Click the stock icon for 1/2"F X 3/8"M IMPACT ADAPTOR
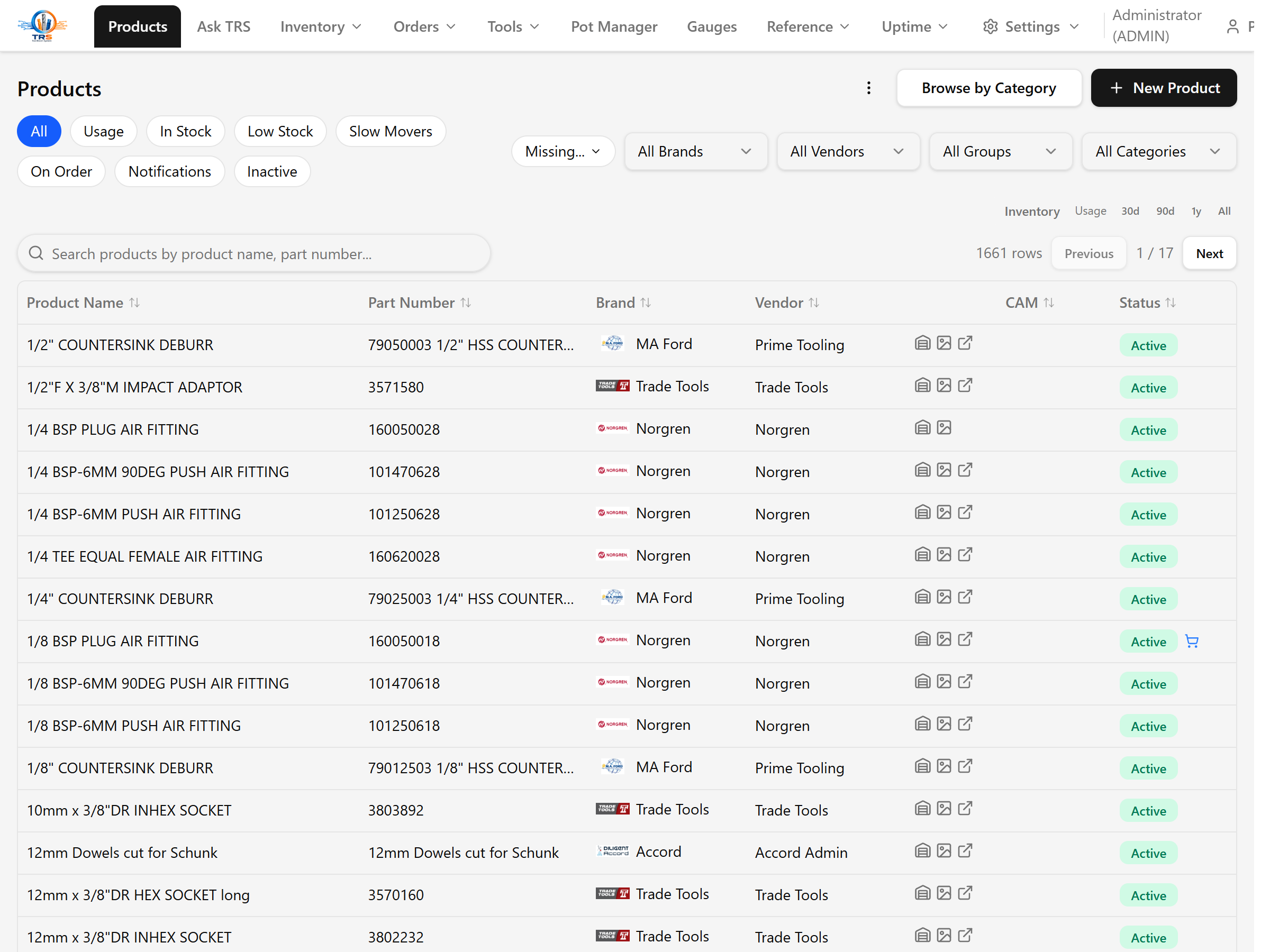 922,386
